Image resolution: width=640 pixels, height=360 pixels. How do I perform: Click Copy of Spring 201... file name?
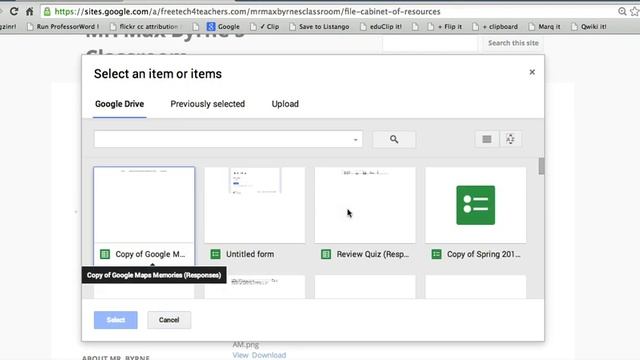click(484, 254)
